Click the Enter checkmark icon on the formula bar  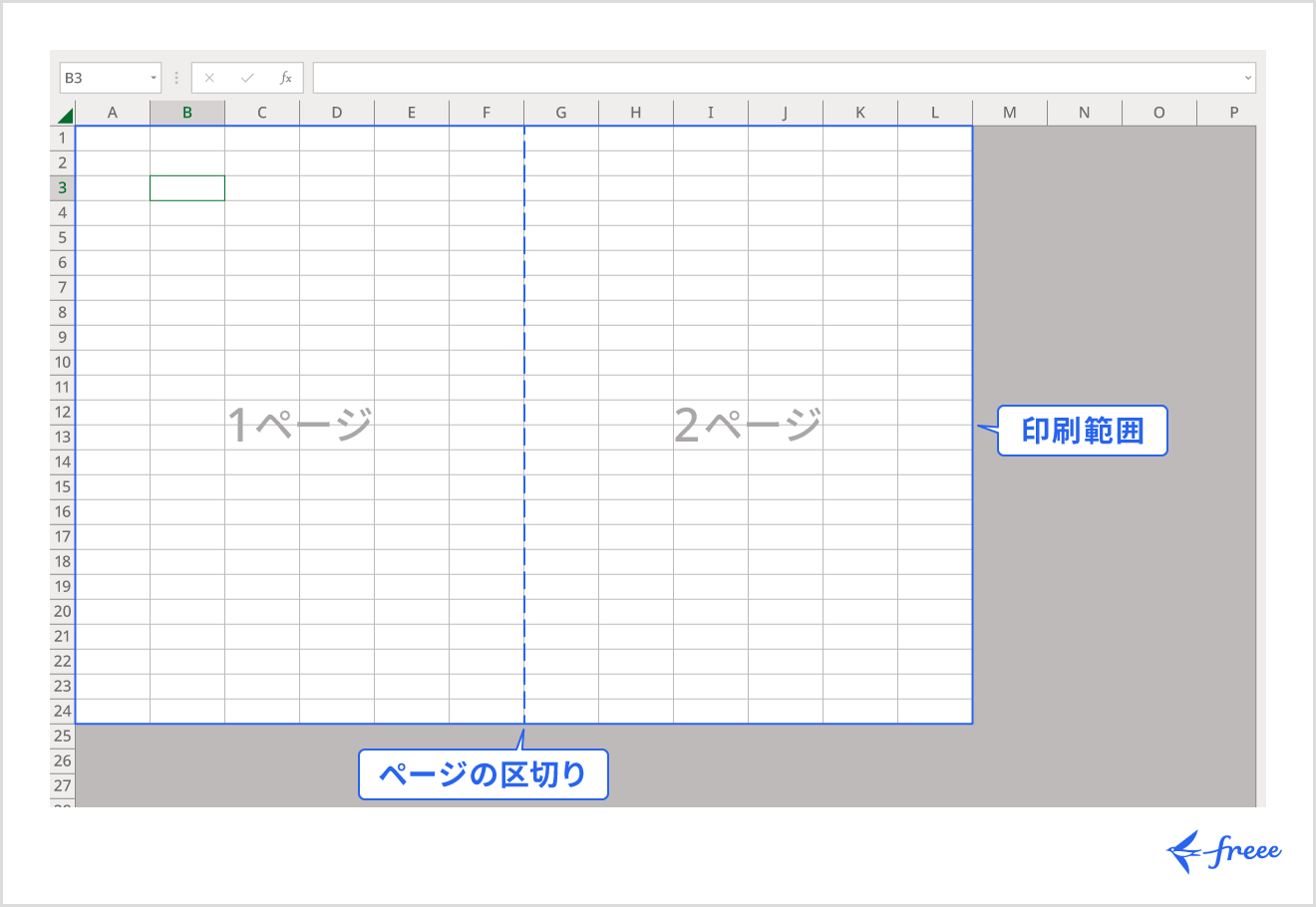click(247, 77)
